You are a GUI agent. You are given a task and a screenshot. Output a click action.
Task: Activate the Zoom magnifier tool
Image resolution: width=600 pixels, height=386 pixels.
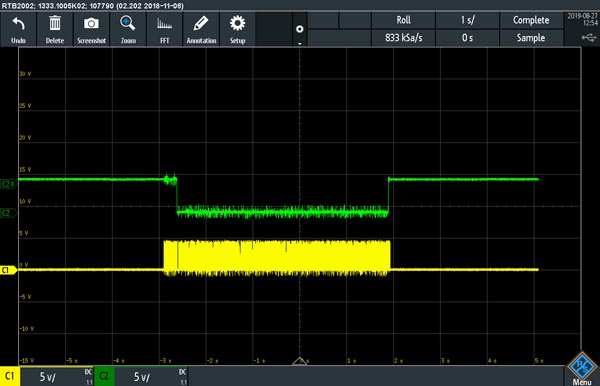point(128,29)
